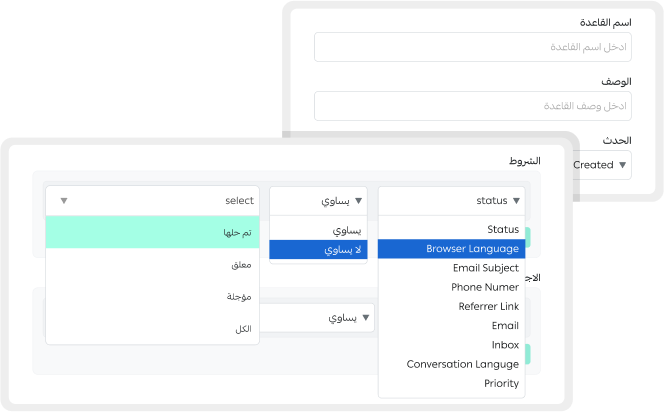Image resolution: width=664 pixels, height=412 pixels.
Task: Choose the تم حلها status value
Action: 152,232
